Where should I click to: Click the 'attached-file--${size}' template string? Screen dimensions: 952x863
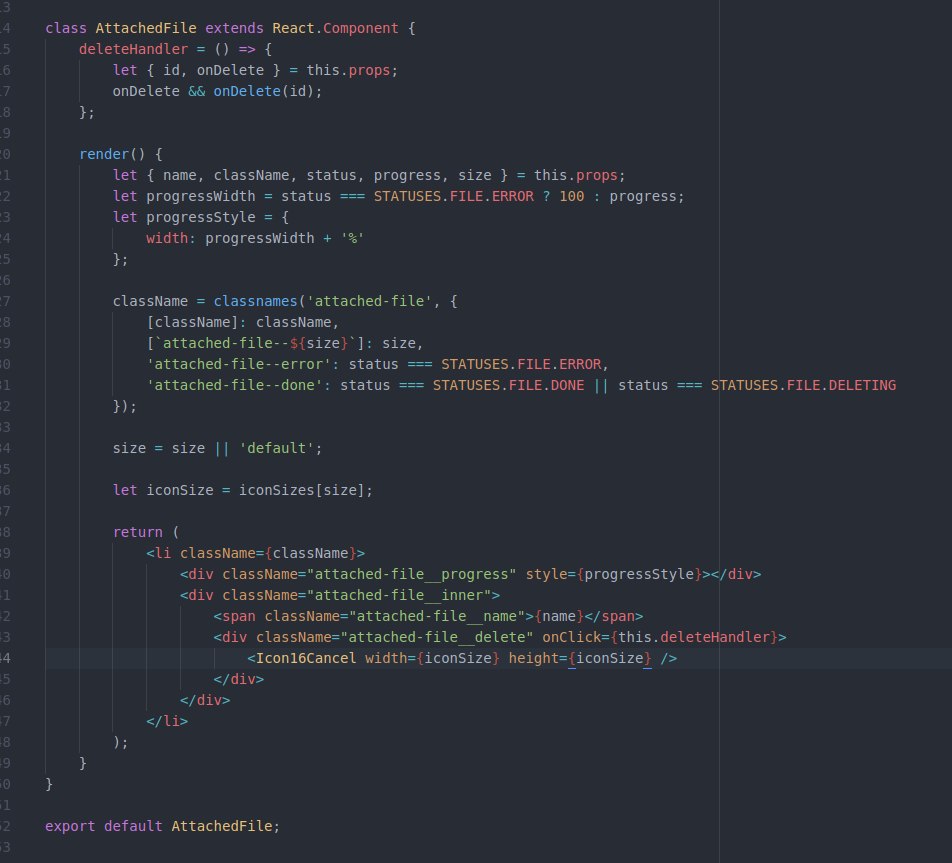point(255,343)
